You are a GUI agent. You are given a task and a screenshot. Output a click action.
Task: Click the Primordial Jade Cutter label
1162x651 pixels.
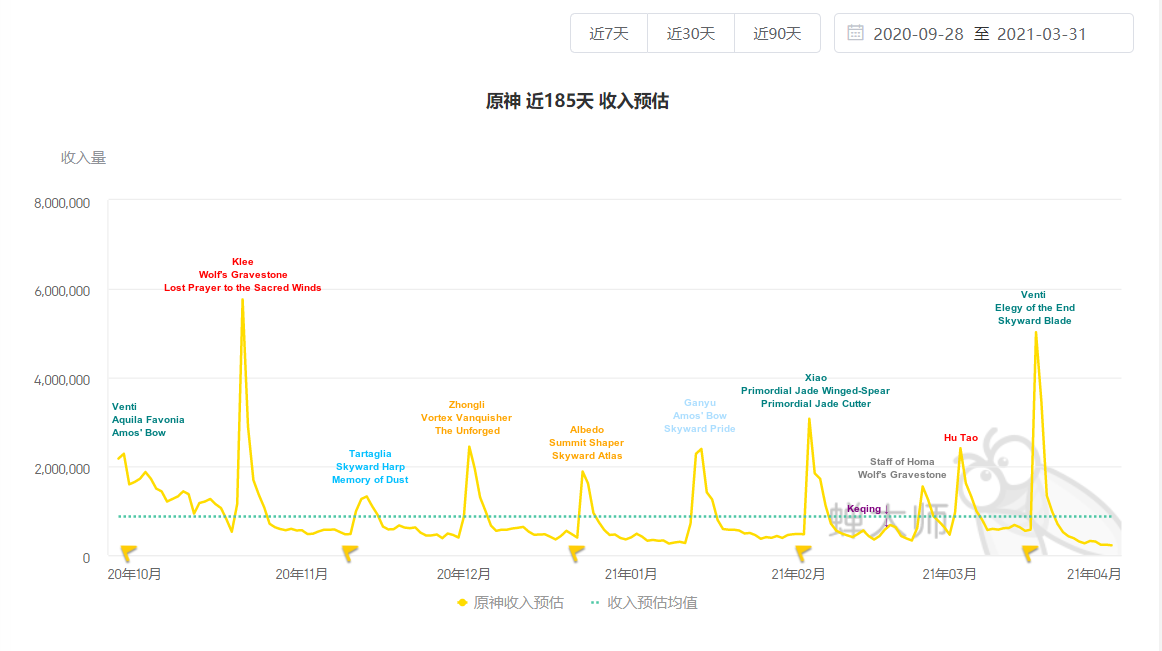815,404
